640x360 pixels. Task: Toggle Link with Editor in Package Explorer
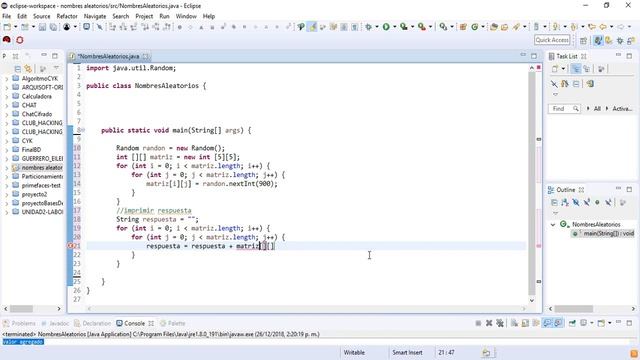coord(28,69)
